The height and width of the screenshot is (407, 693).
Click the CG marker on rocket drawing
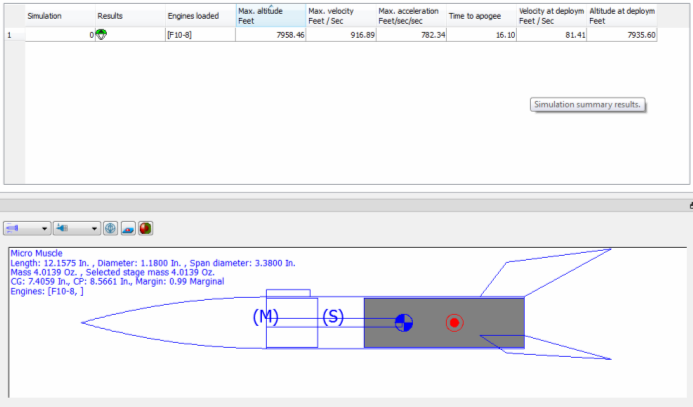click(x=404, y=323)
